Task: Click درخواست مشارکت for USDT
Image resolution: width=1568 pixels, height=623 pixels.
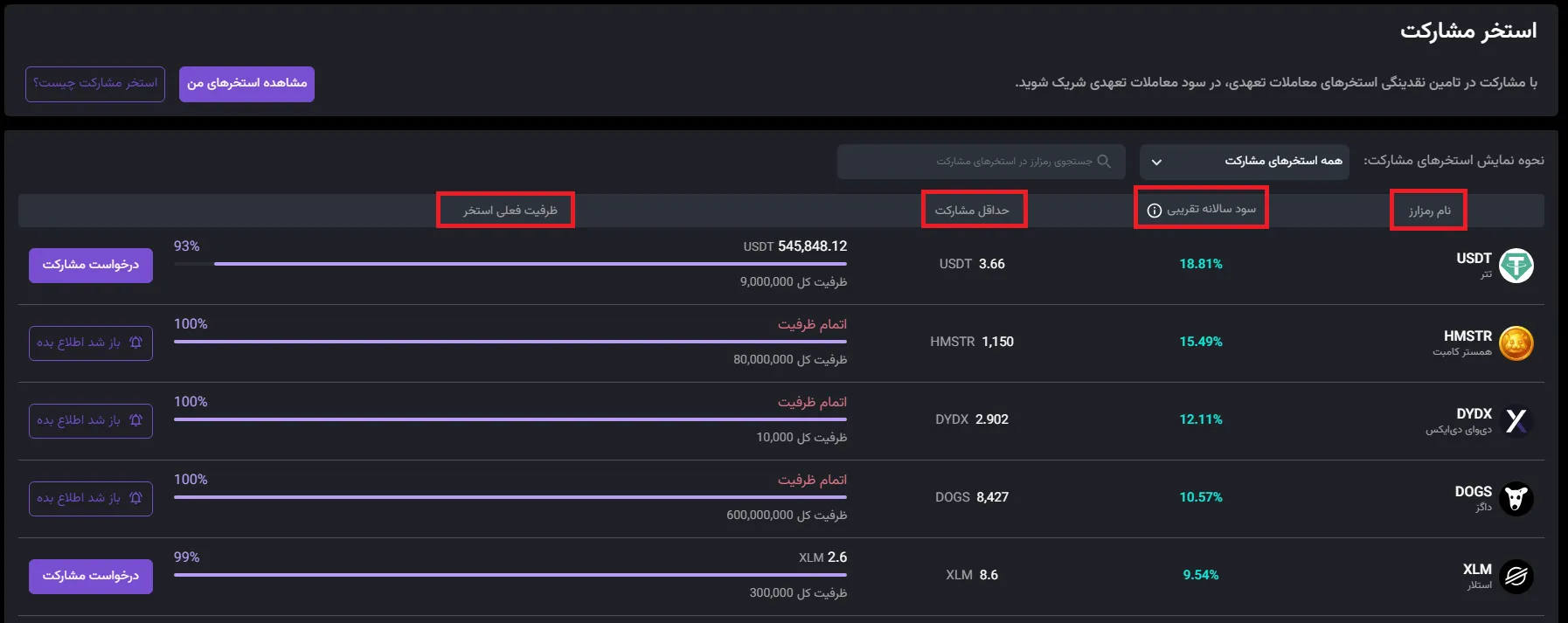Action: coord(91,265)
